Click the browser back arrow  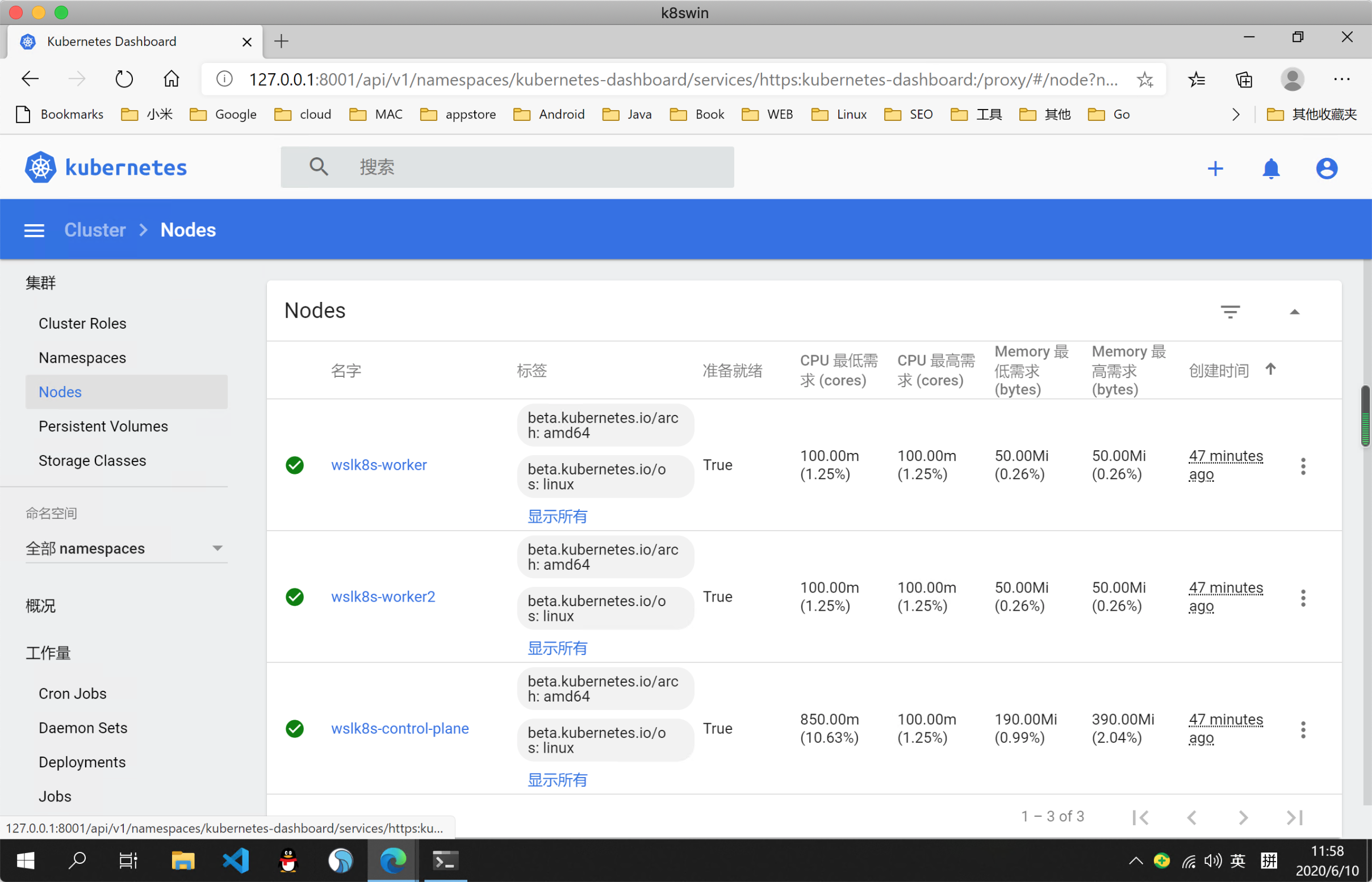[29, 79]
